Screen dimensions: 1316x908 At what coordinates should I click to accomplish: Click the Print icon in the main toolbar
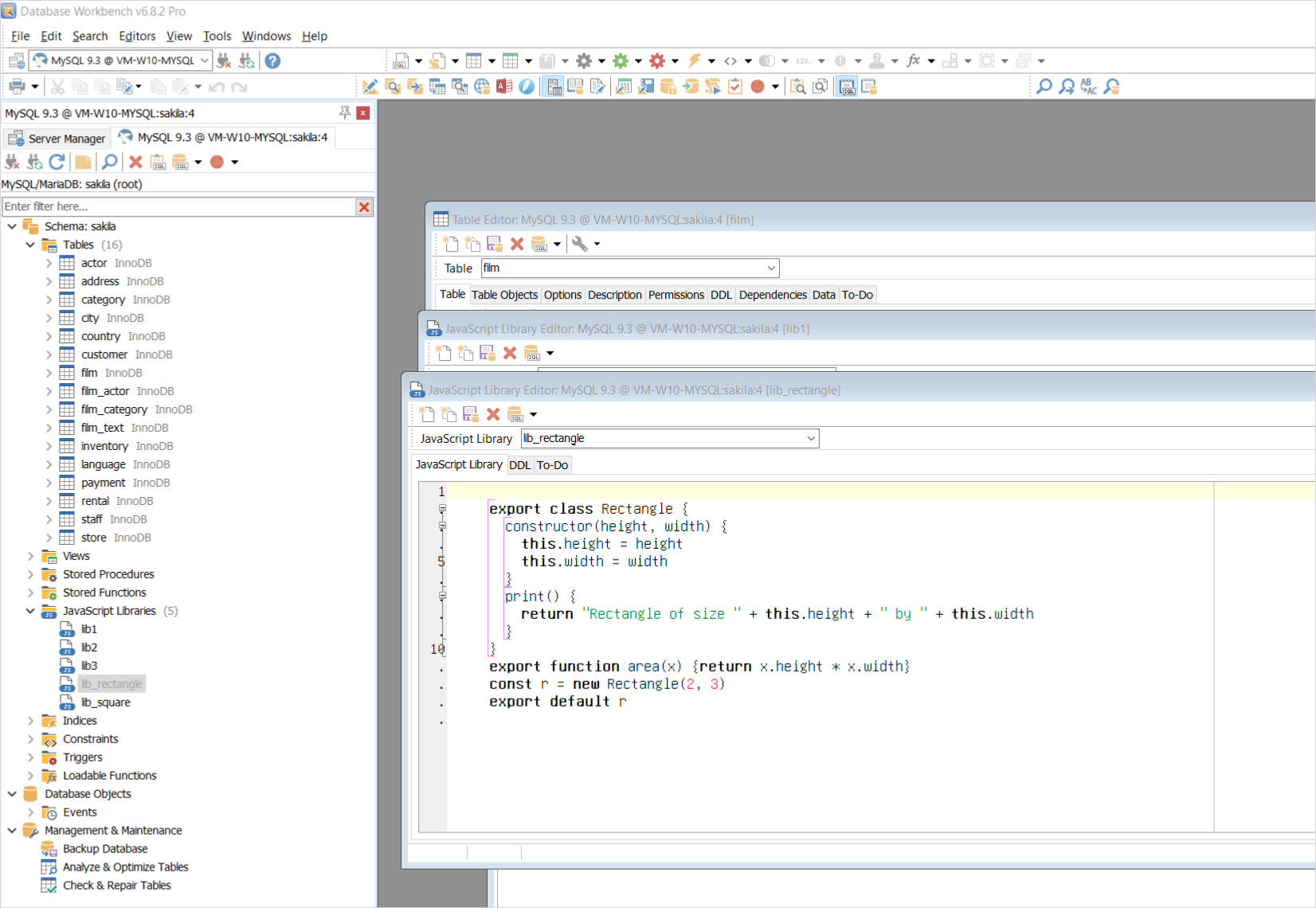point(16,86)
